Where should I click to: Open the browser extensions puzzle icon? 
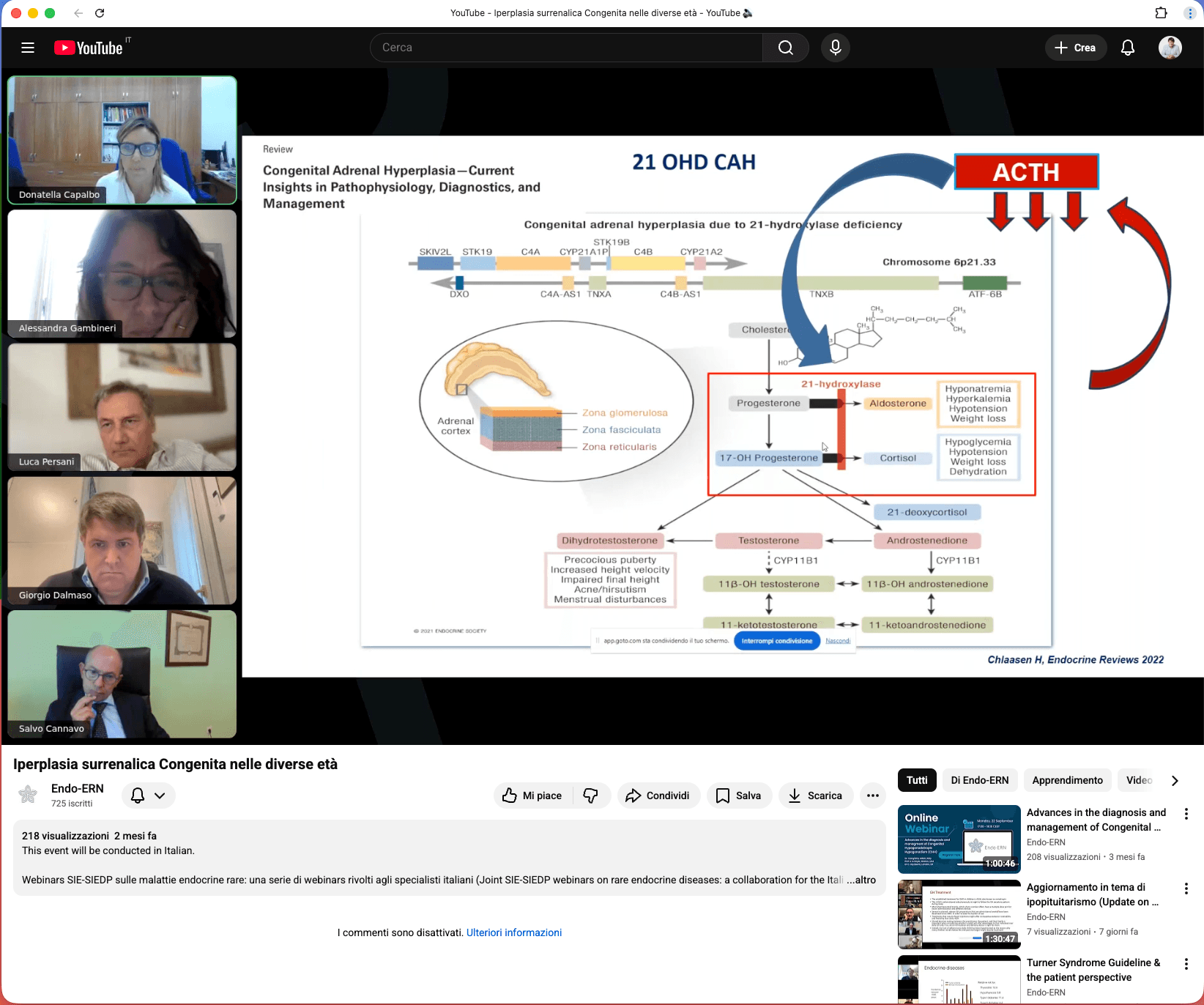pyautogui.click(x=1161, y=13)
